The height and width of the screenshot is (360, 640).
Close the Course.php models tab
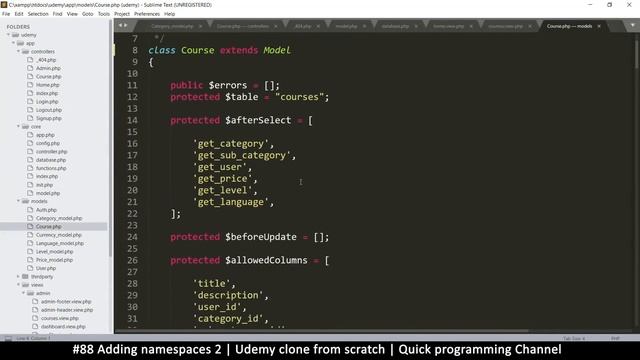(x=599, y=26)
